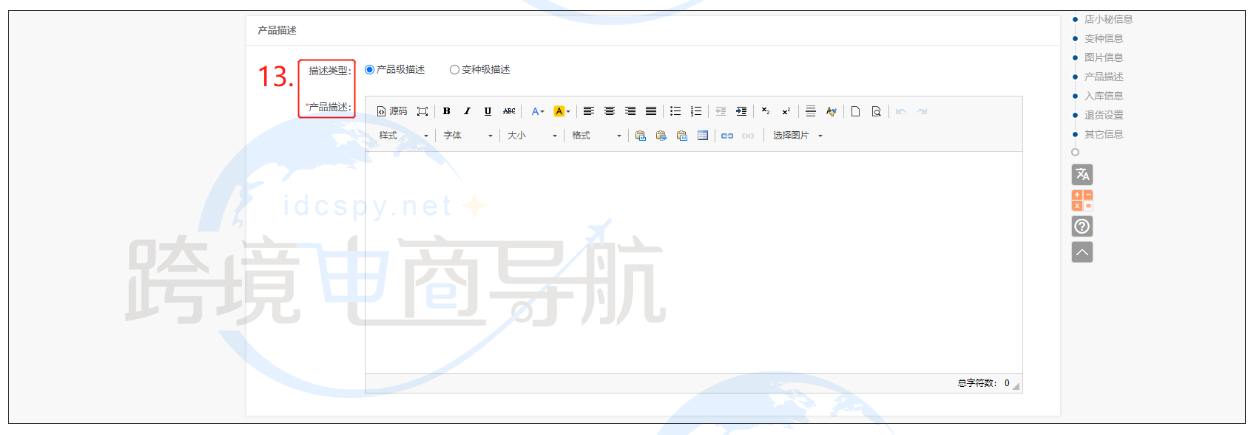Click the translate icon in sidebar
Image resolution: width=1250 pixels, height=435 pixels.
pos(1082,174)
